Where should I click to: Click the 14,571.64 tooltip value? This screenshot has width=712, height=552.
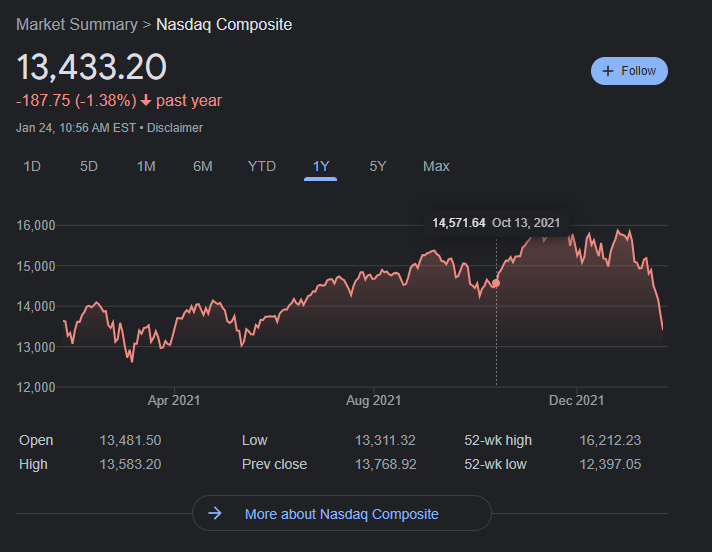[x=459, y=223]
